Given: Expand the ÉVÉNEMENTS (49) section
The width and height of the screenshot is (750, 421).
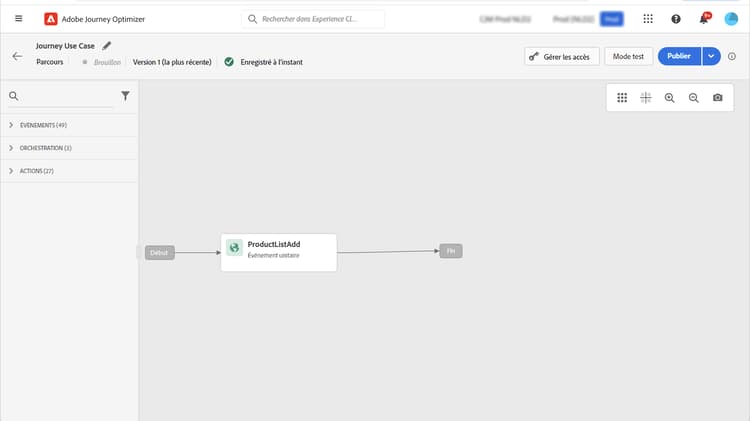Looking at the screenshot, I should click(x=68, y=125).
